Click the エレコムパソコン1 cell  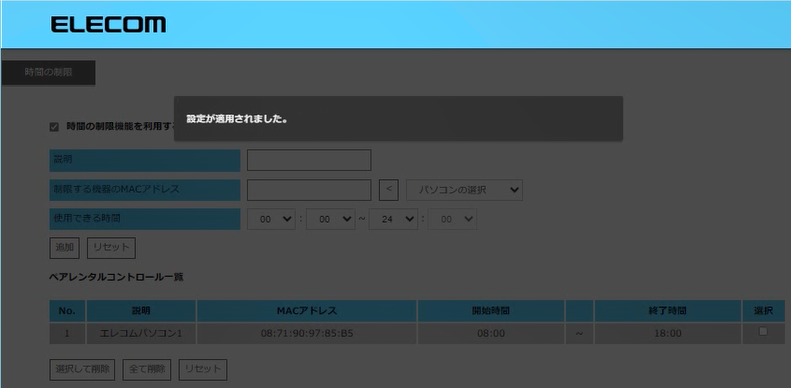141,334
